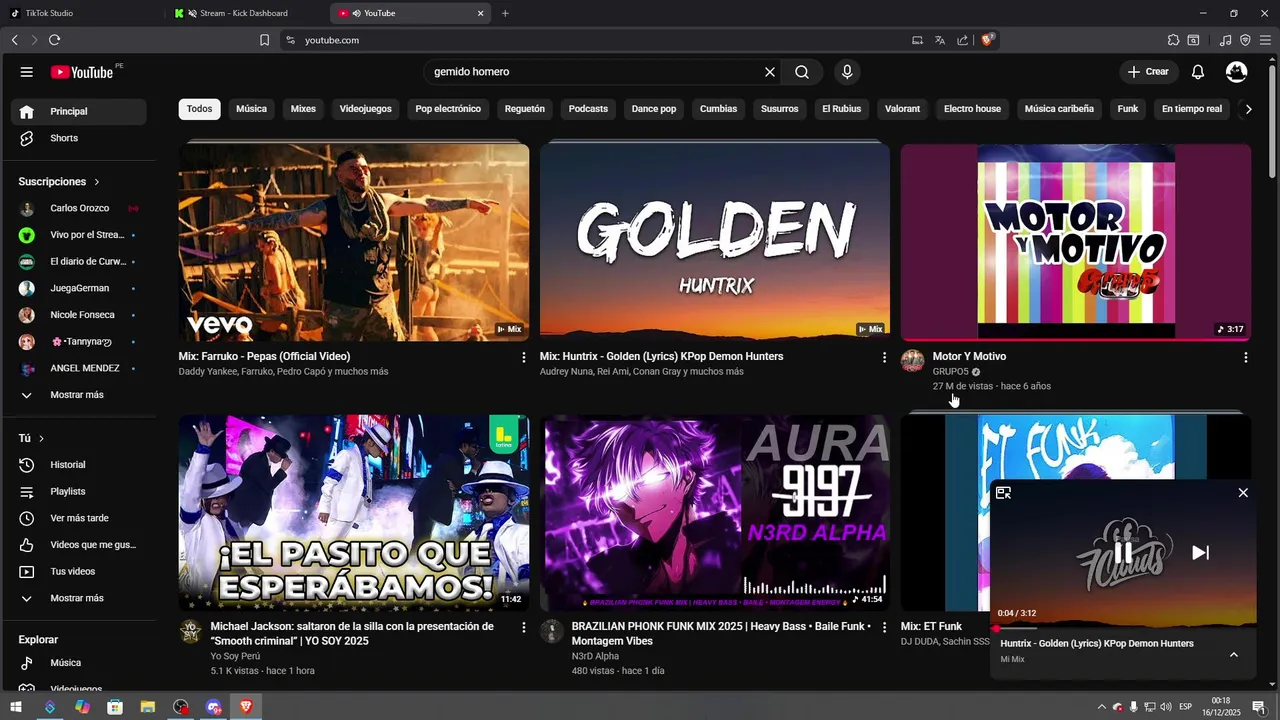Image resolution: width=1280 pixels, height=720 pixels.
Task: Open the Windows Start button
Action: coord(16,707)
